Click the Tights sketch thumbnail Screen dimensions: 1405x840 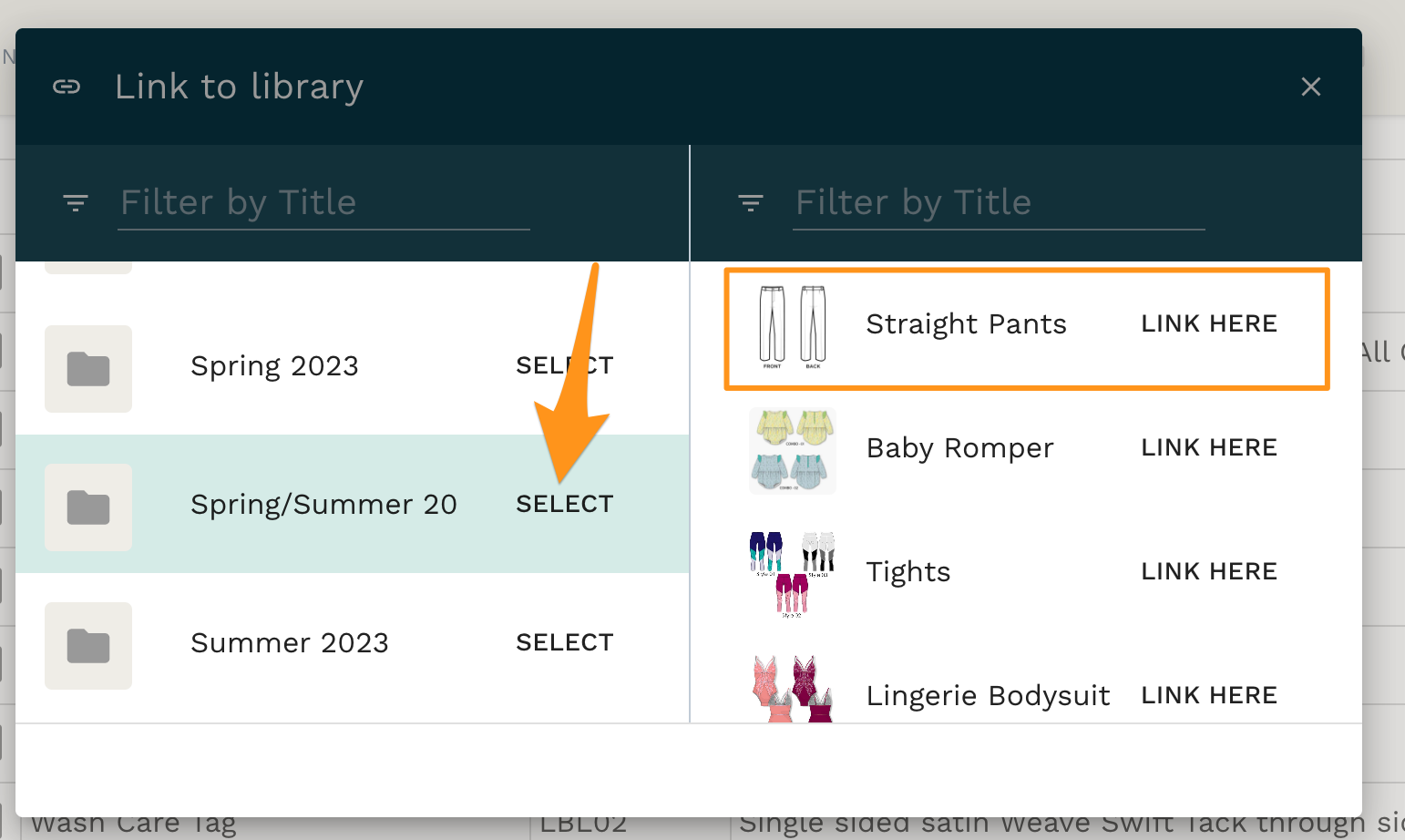point(793,573)
